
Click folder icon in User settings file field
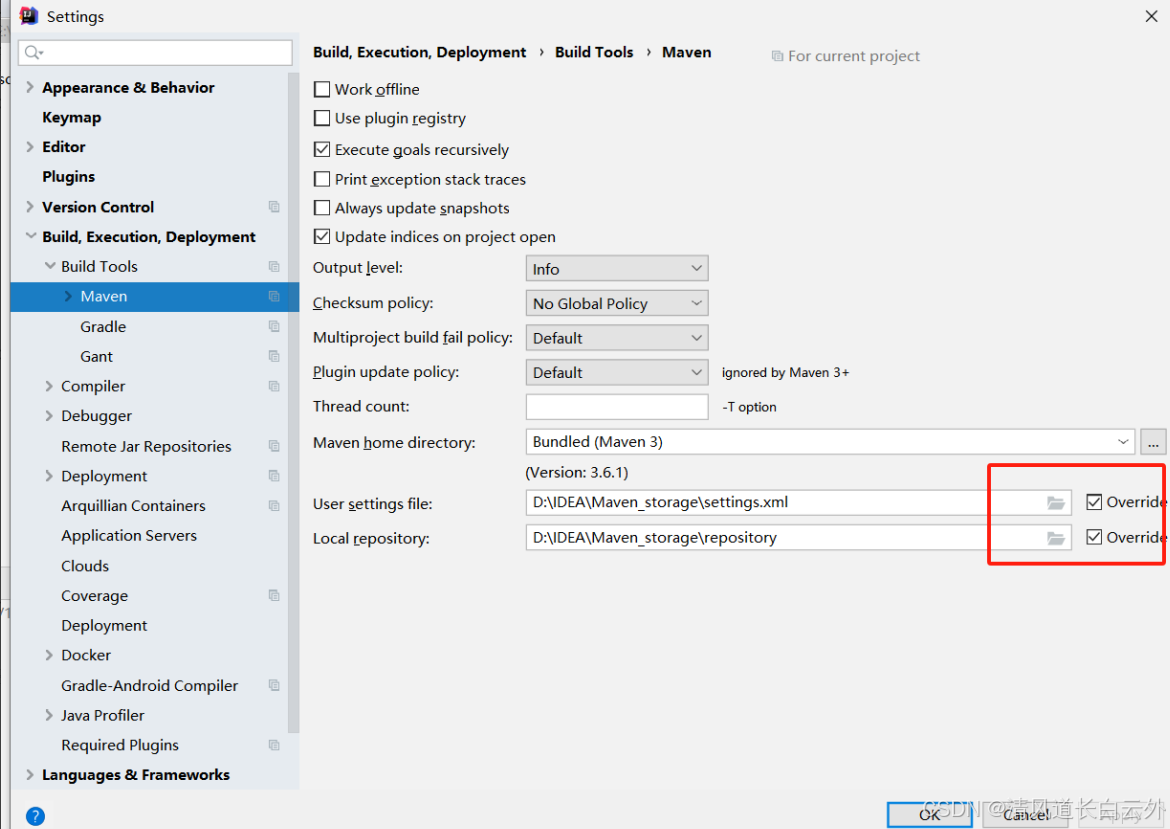point(1055,503)
